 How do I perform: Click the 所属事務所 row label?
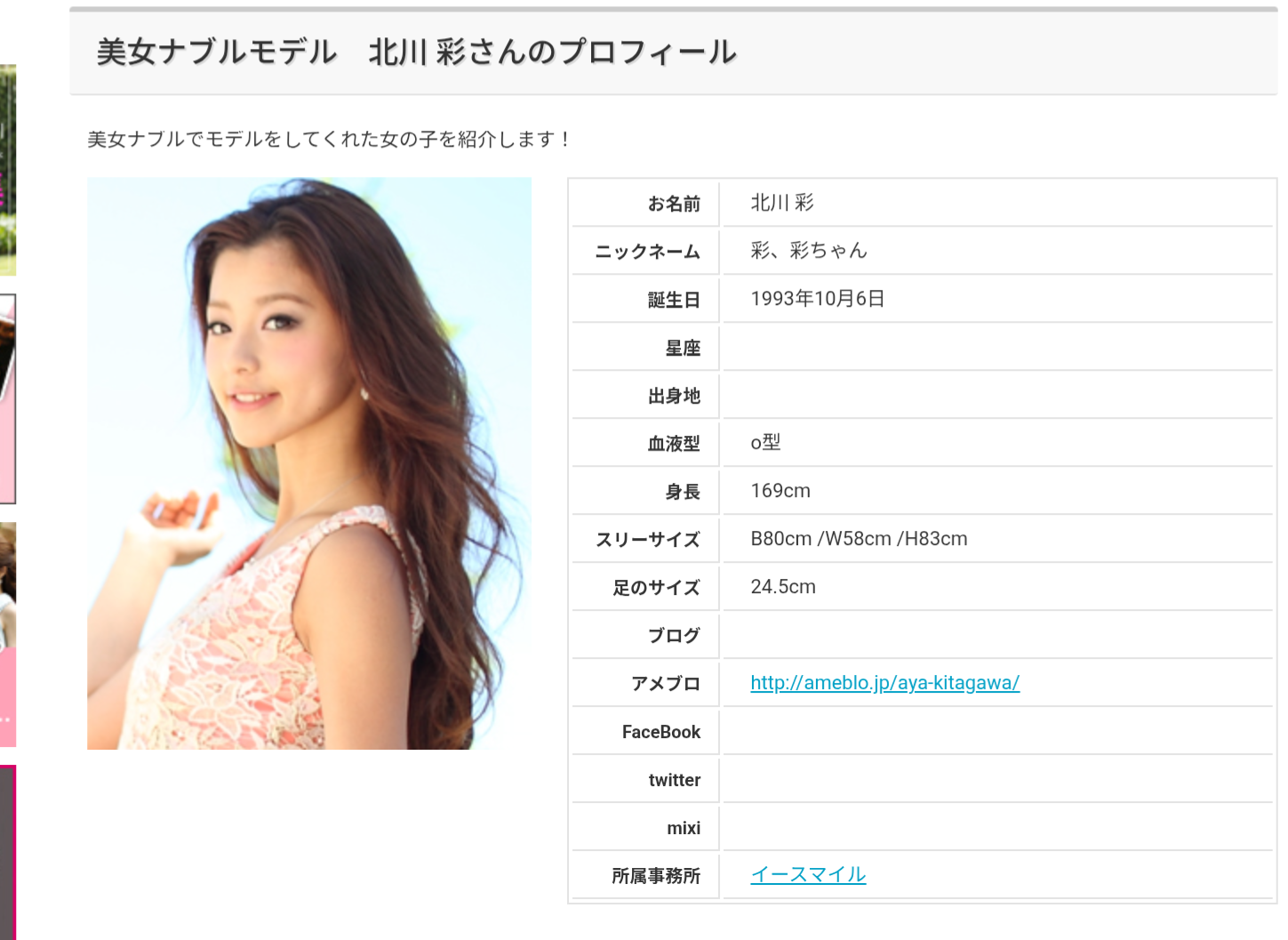(x=656, y=876)
